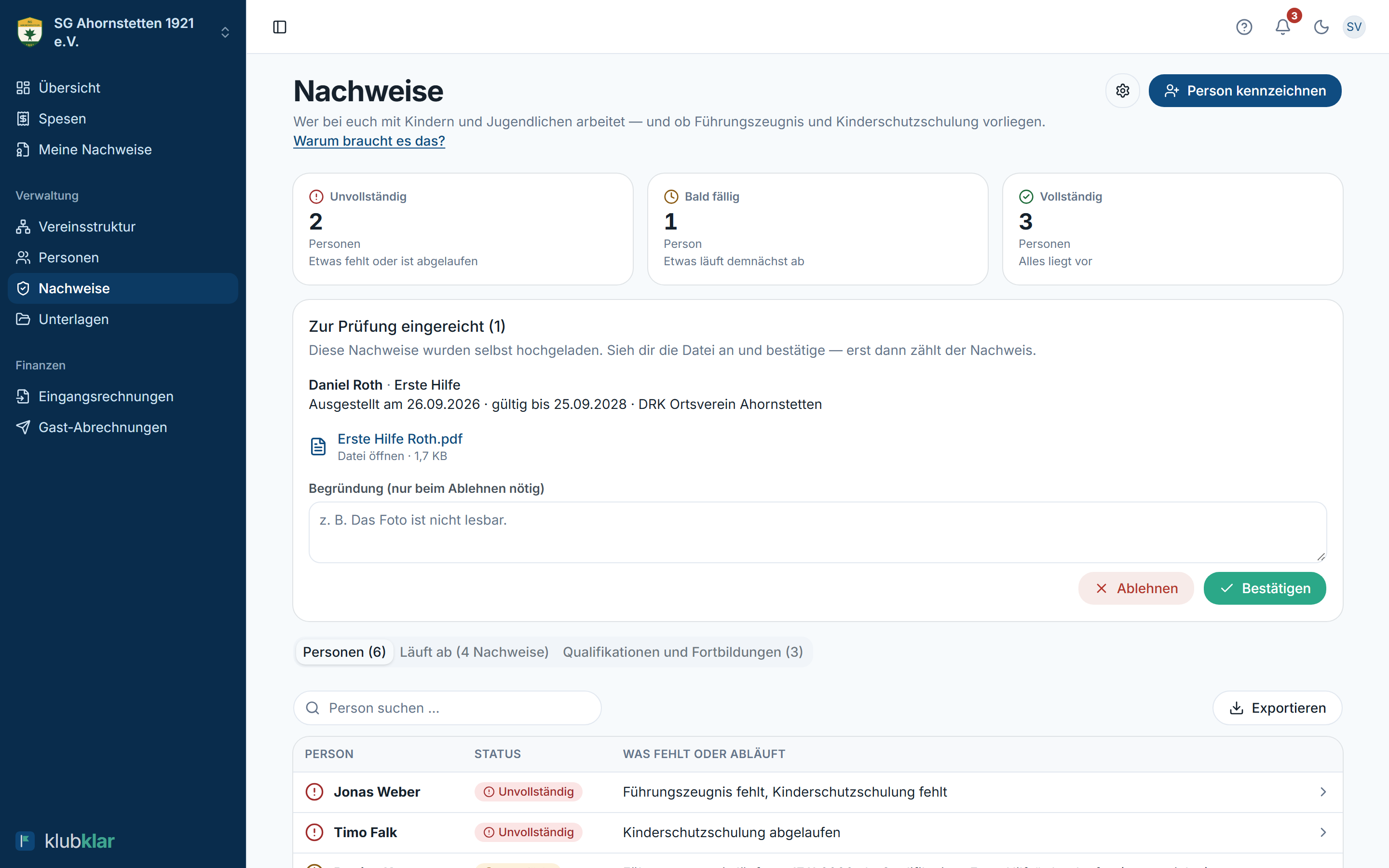Click the Unvollständig alert icon in card

pyautogui.click(x=316, y=197)
